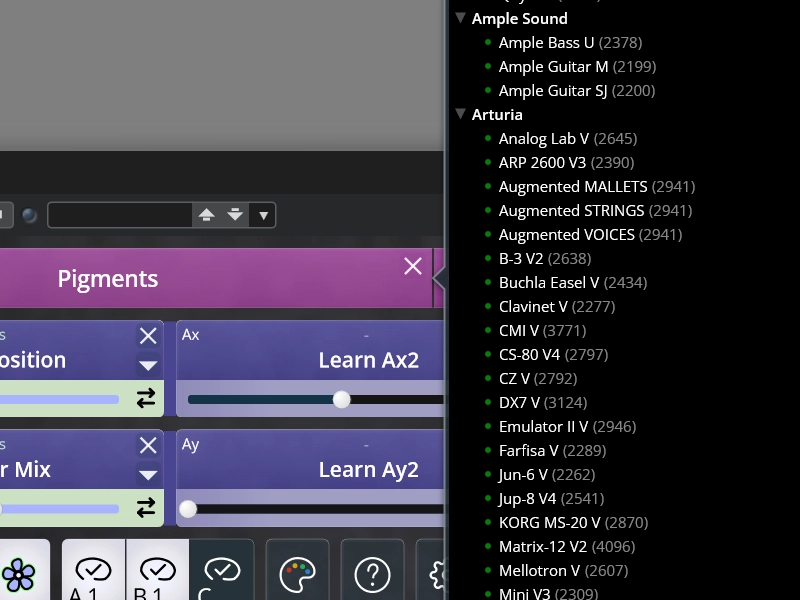
Task: Remove the 'osition' parameter mapping
Action: coord(148,336)
